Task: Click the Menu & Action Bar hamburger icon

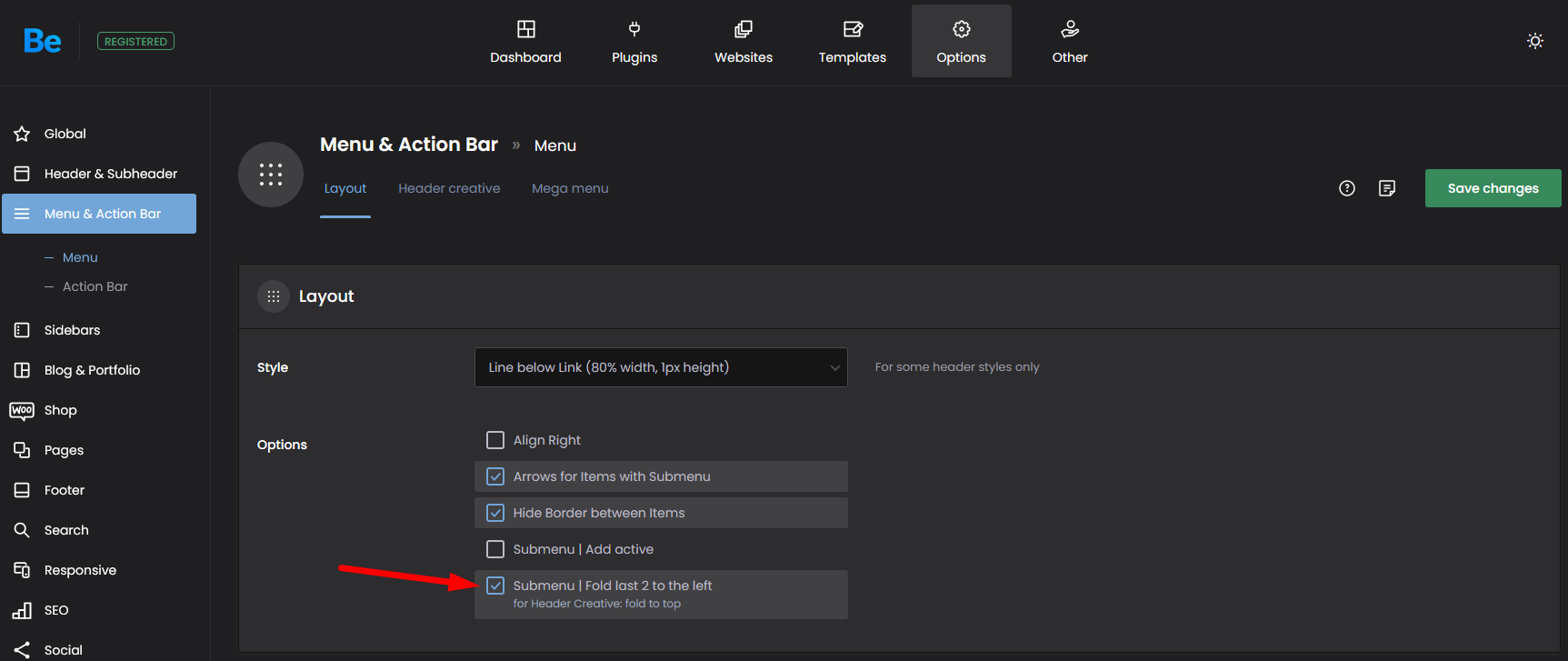Action: click(x=22, y=214)
